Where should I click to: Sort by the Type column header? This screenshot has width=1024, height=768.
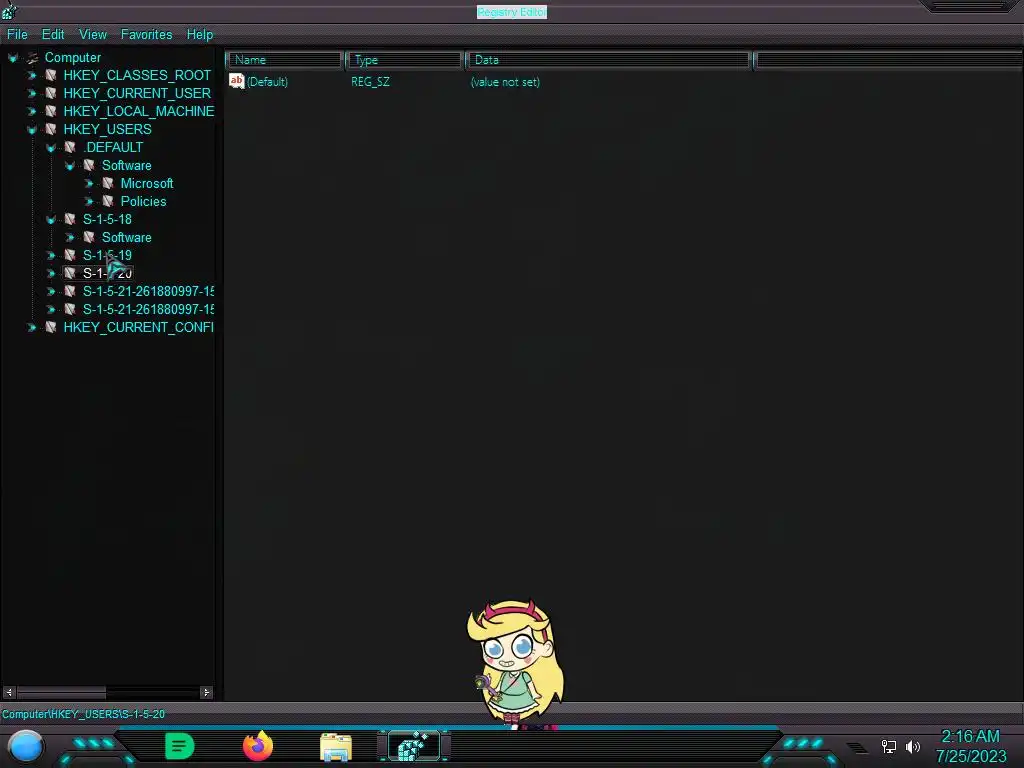[x=404, y=60]
